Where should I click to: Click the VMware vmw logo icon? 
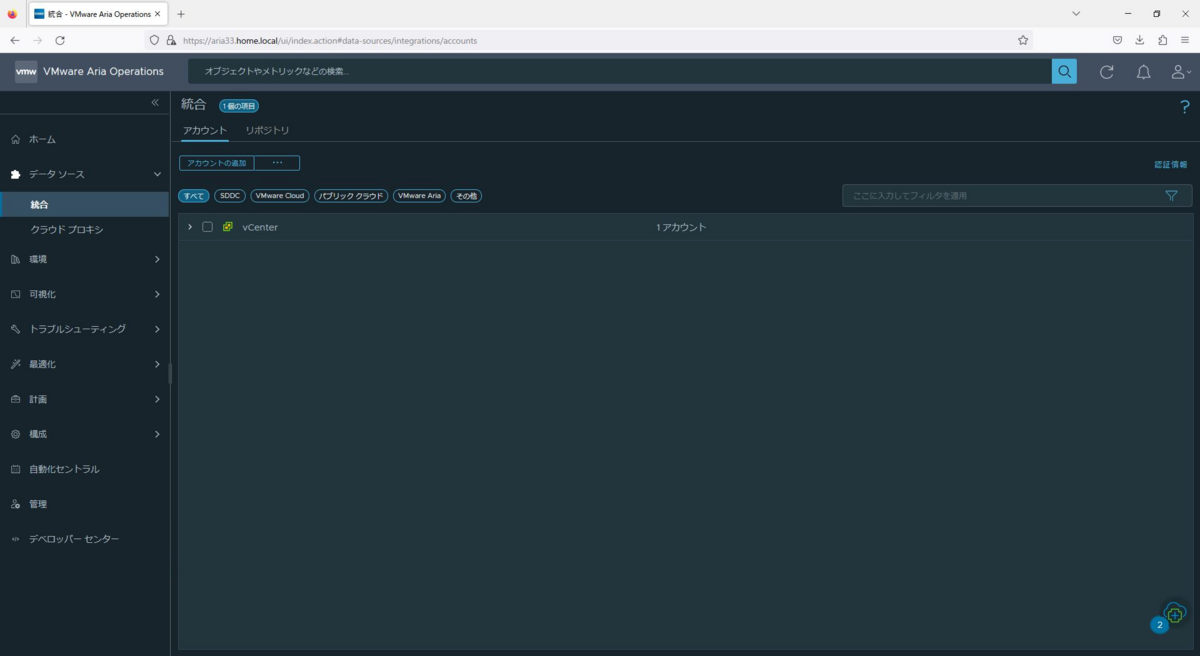click(26, 71)
